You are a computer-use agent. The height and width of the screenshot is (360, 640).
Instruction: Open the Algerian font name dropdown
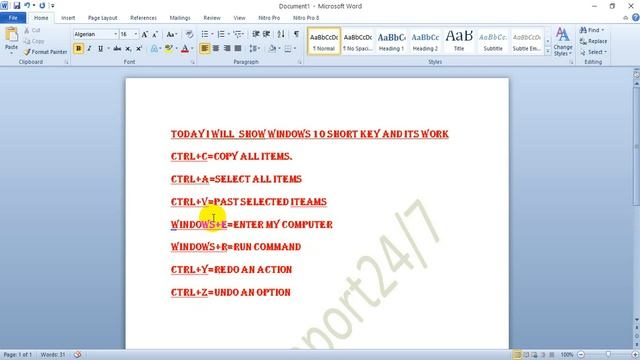click(116, 34)
